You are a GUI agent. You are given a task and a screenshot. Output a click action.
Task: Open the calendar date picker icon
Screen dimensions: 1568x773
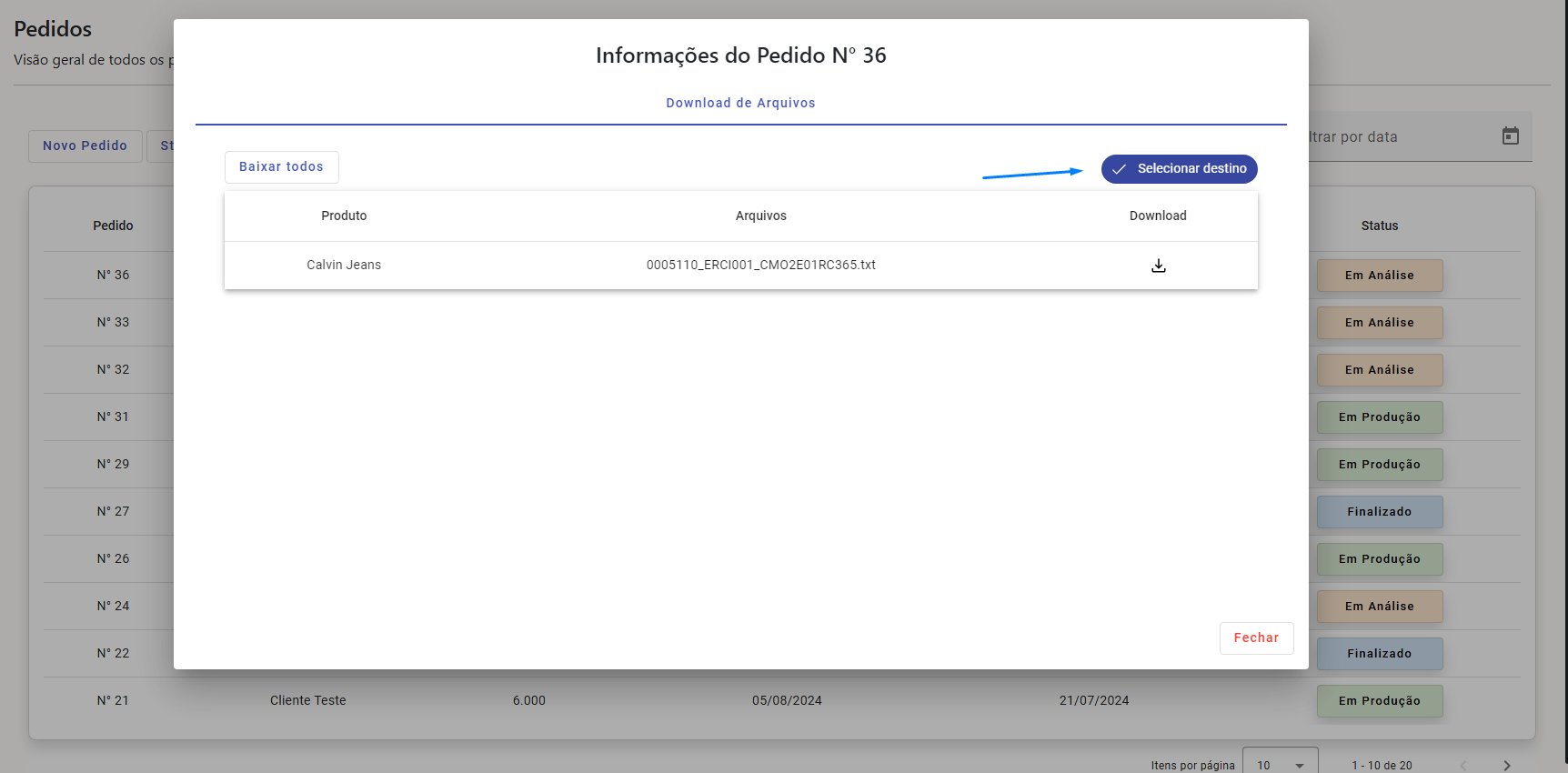coord(1510,136)
